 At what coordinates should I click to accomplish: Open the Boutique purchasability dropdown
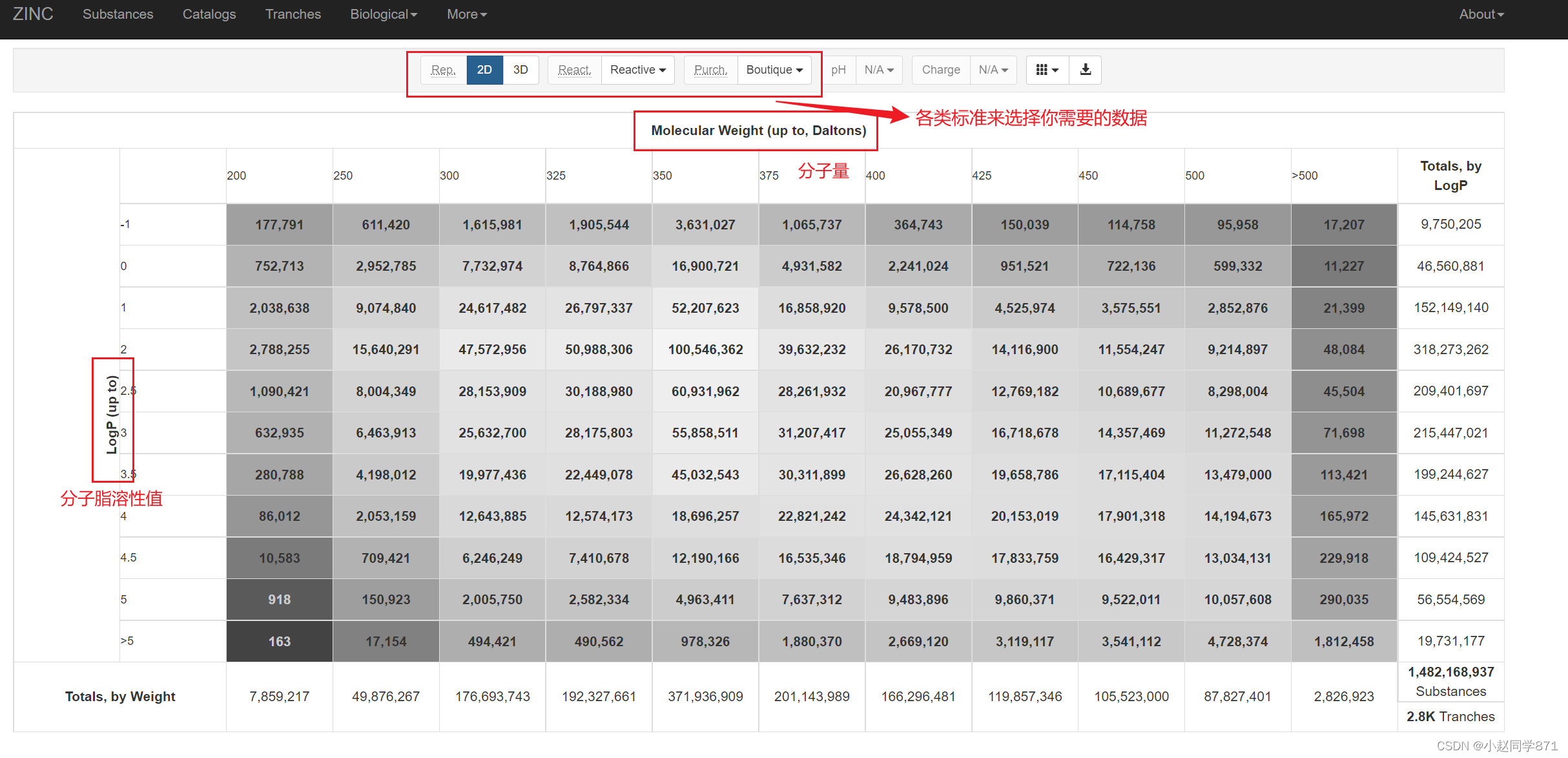[x=774, y=70]
